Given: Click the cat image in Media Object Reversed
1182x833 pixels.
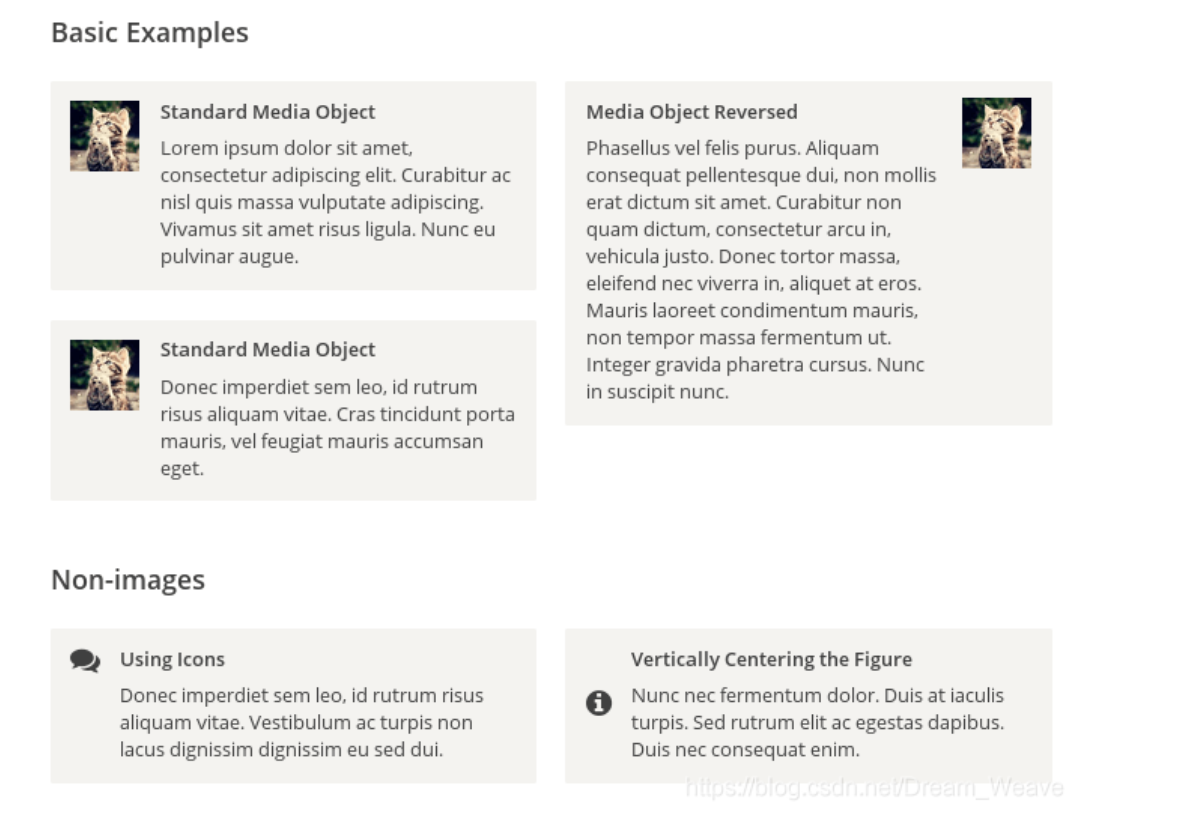Looking at the screenshot, I should 996,133.
